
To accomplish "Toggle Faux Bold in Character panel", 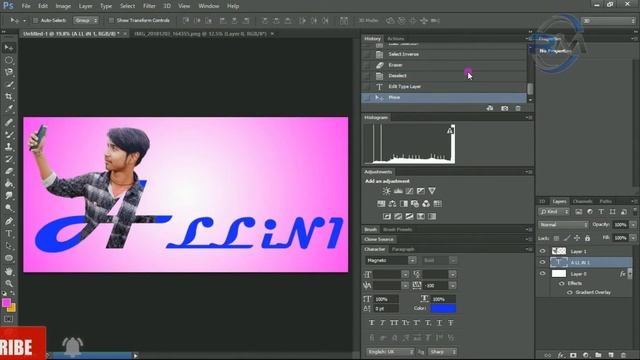I will (371, 323).
